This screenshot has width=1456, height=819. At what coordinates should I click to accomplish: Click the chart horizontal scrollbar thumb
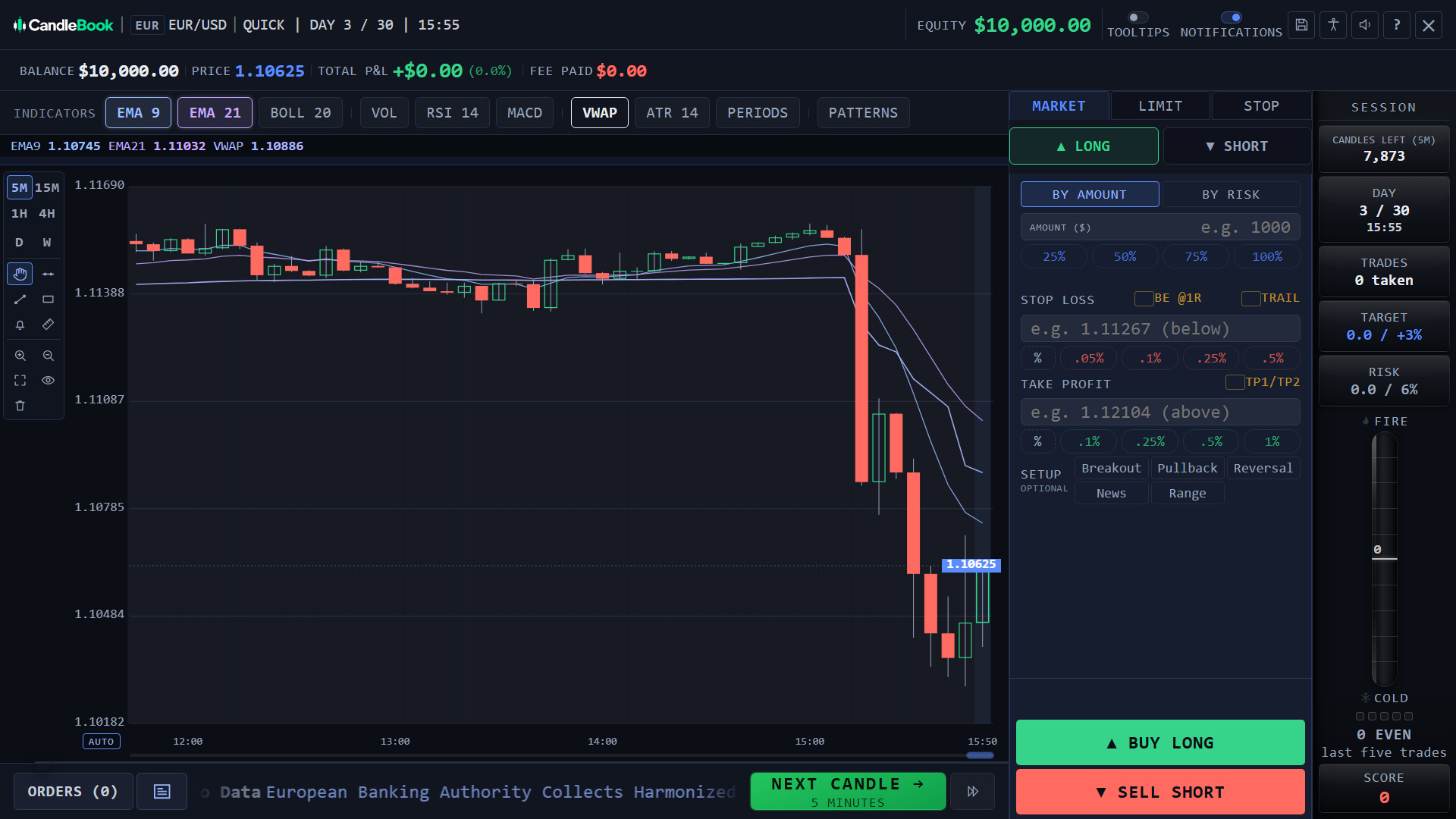click(x=980, y=755)
